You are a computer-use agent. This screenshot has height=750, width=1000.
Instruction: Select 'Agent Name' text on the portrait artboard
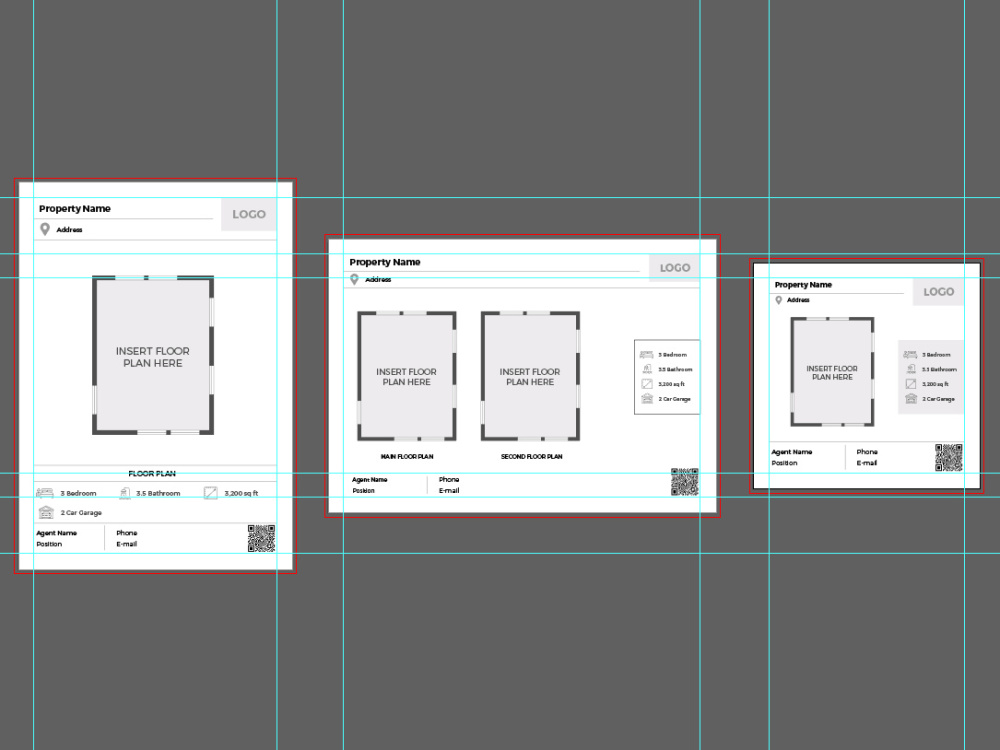coord(56,533)
